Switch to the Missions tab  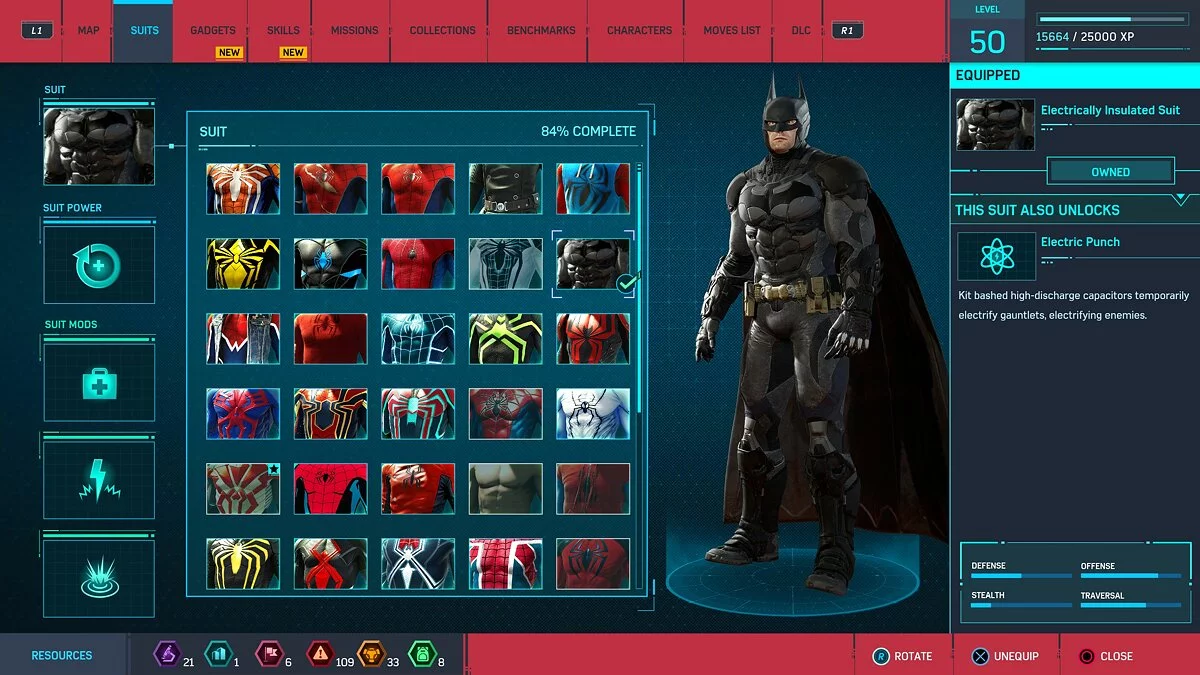point(355,30)
